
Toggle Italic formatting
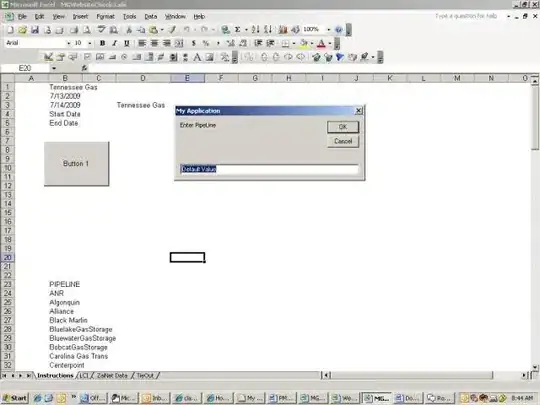pos(114,43)
